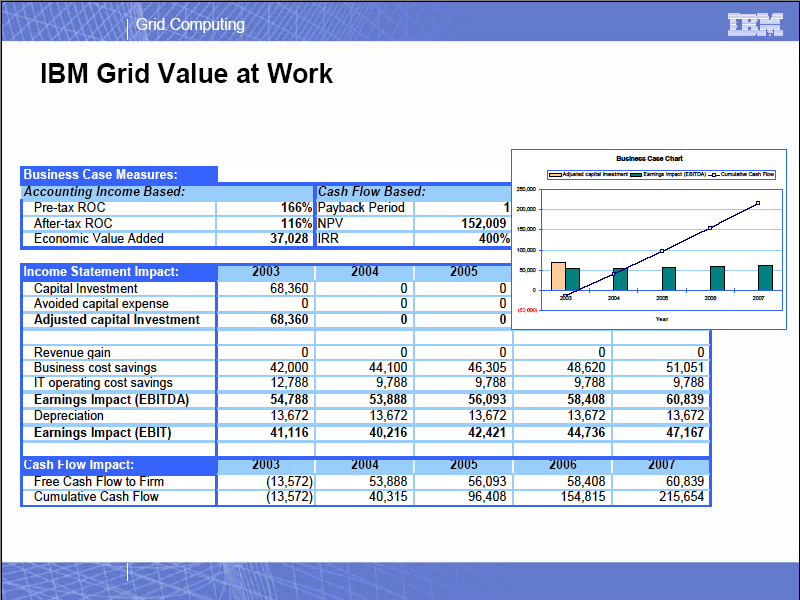
Task: Click the Cumulative Cash Flow value 215,654
Action: [682, 497]
